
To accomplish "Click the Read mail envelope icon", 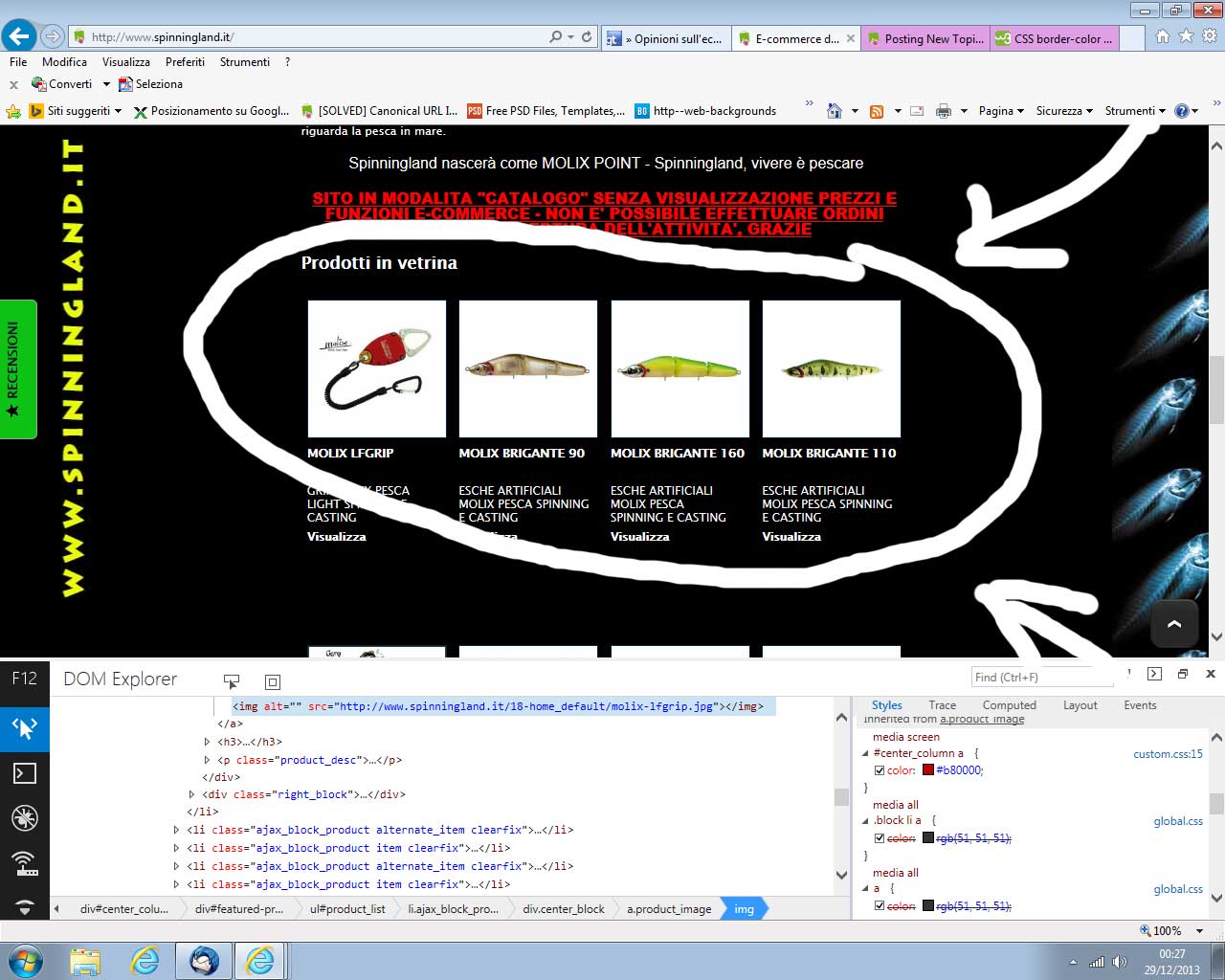I will 917,111.
